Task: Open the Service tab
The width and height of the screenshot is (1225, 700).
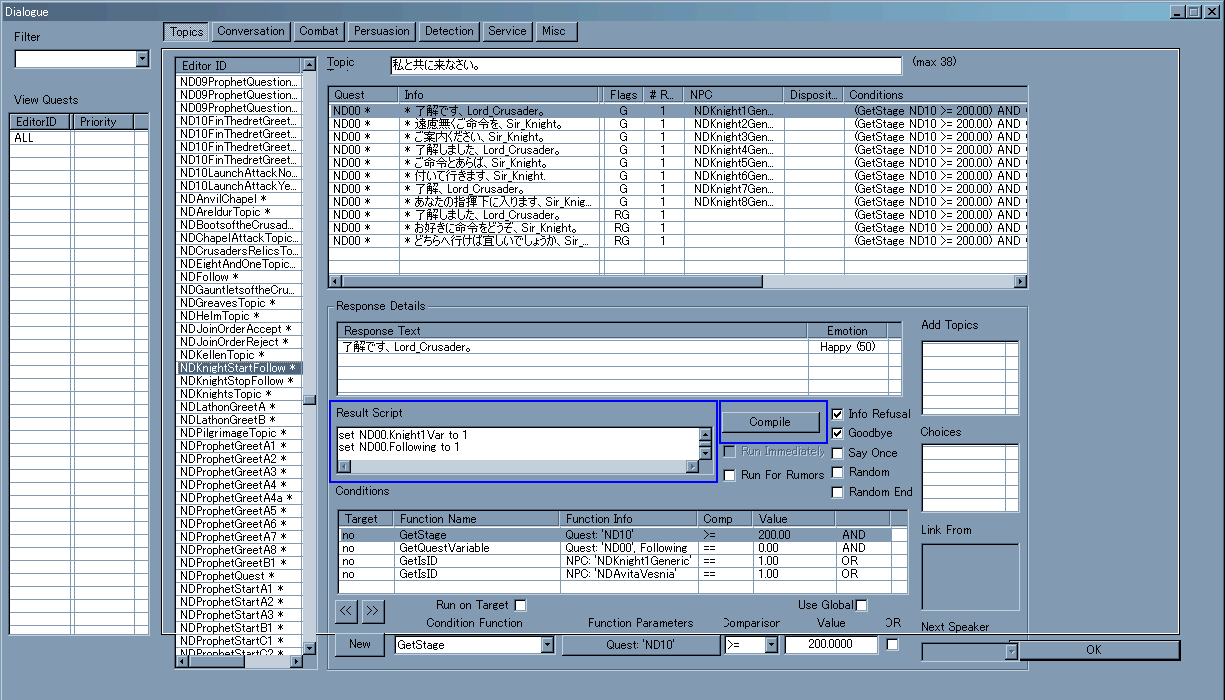Action: [507, 32]
